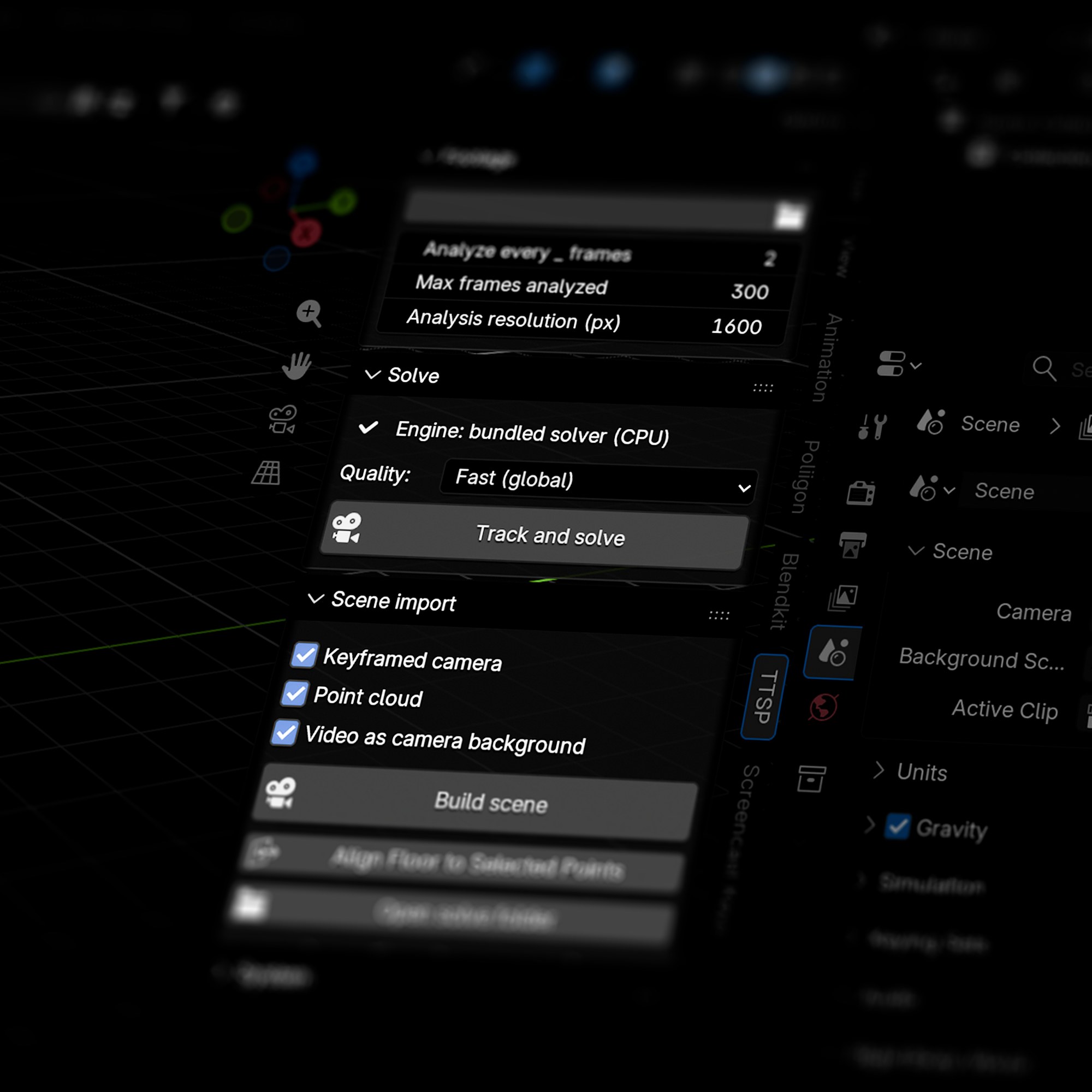Collapse the Scene import panel
This screenshot has height=1092, width=1092.
click(316, 598)
